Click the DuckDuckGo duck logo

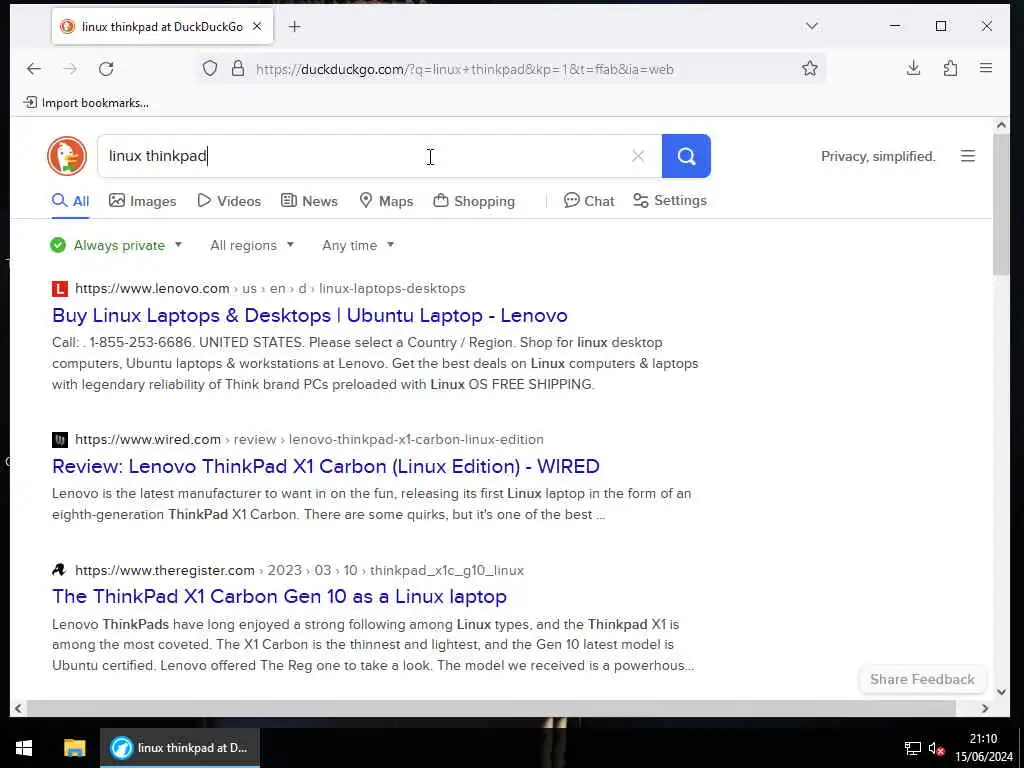point(67,156)
